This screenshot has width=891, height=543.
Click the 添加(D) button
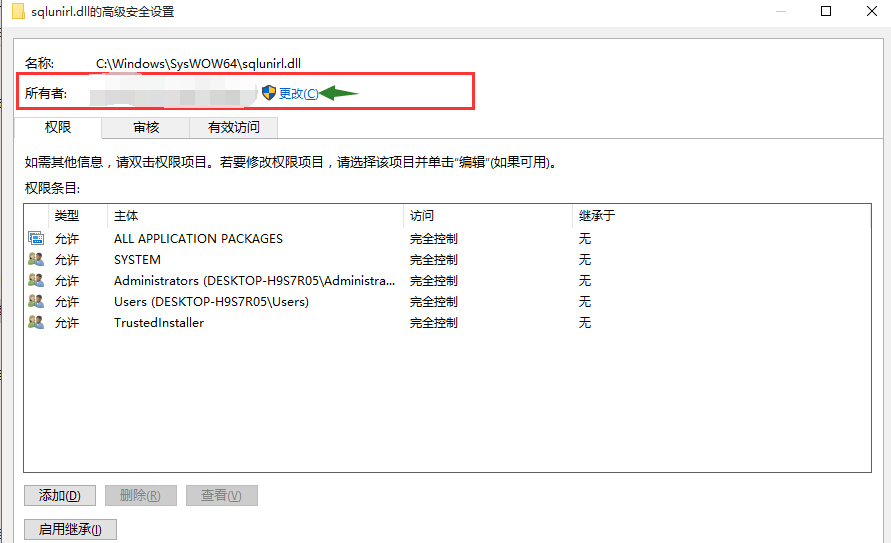pos(60,495)
